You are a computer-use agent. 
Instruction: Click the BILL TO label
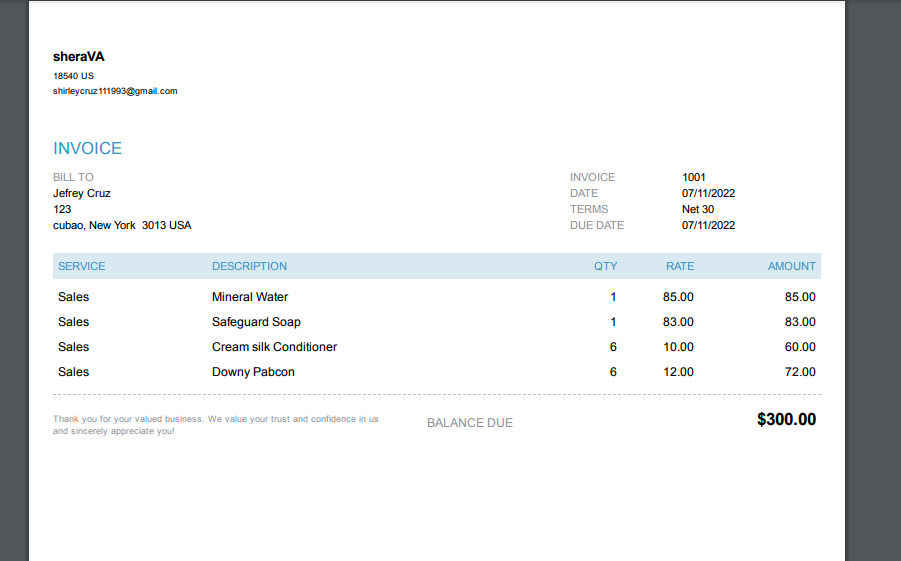click(x=73, y=177)
